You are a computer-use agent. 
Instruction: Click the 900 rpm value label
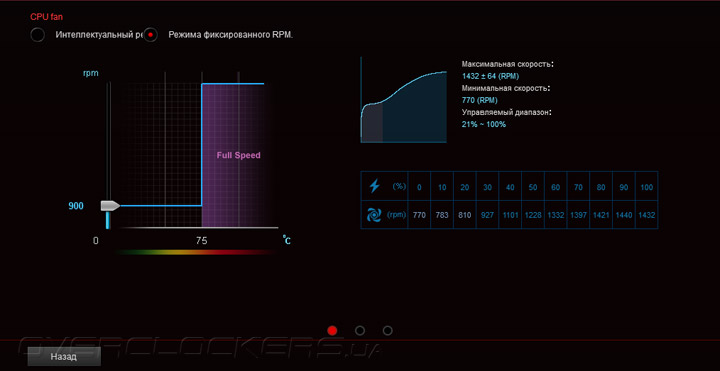tap(76, 206)
